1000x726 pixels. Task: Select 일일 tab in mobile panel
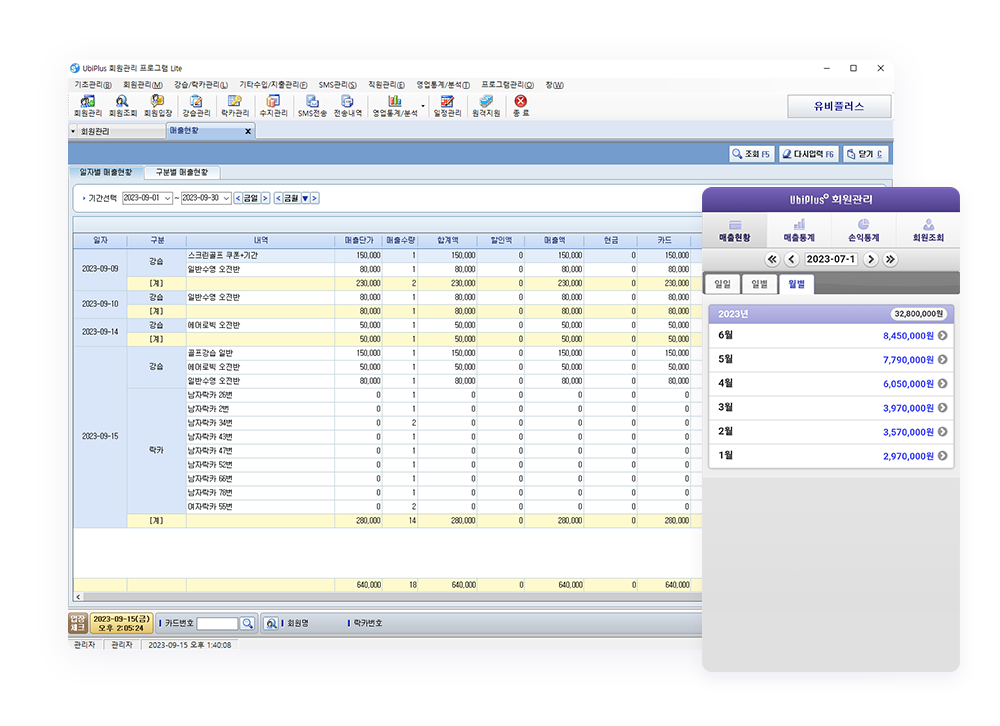point(723,284)
